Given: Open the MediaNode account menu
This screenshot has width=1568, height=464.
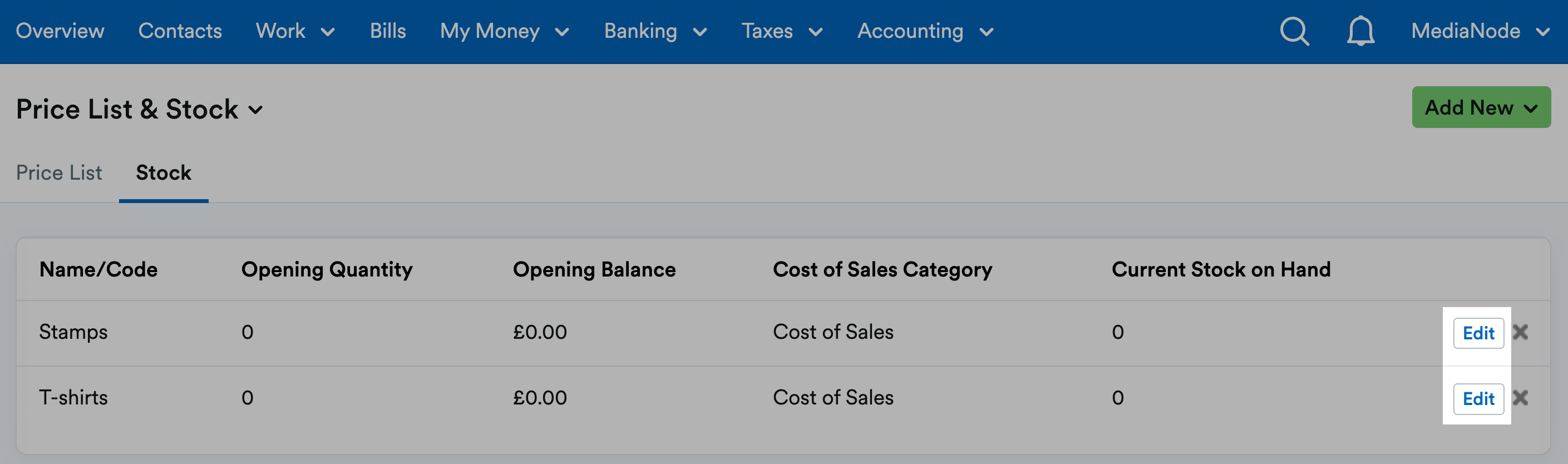Looking at the screenshot, I should pyautogui.click(x=1480, y=31).
